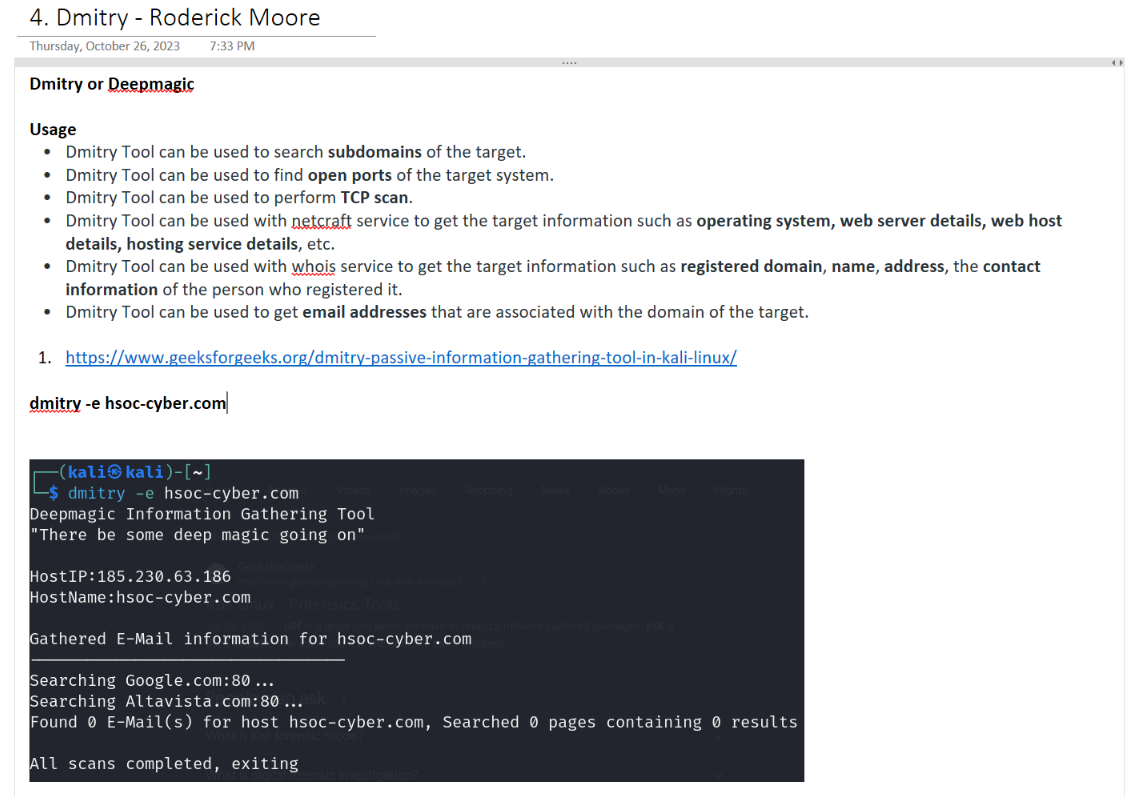Open the geeksforgeeks.org dmitry article link
Screen dimensions: 1132x796
pos(401,357)
